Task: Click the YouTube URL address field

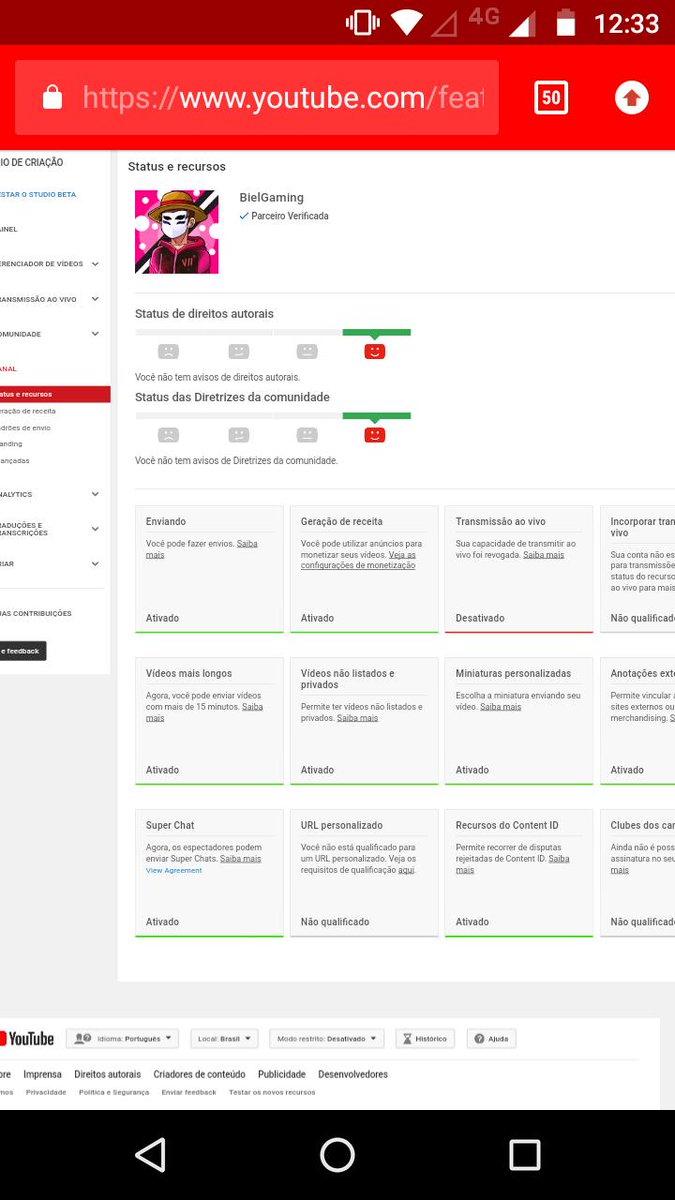Action: tap(257, 97)
